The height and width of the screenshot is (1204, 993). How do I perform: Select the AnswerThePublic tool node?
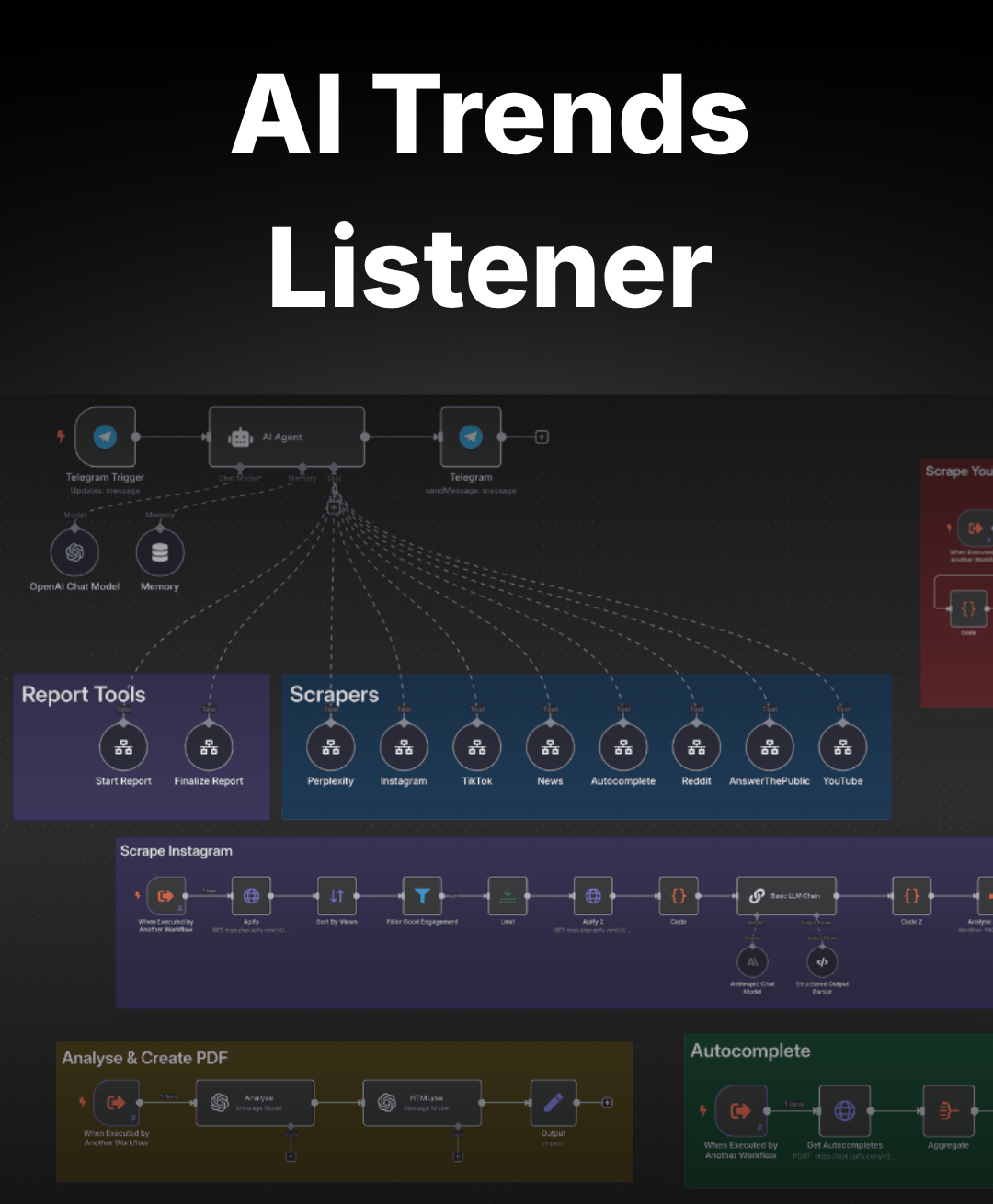[x=770, y=747]
